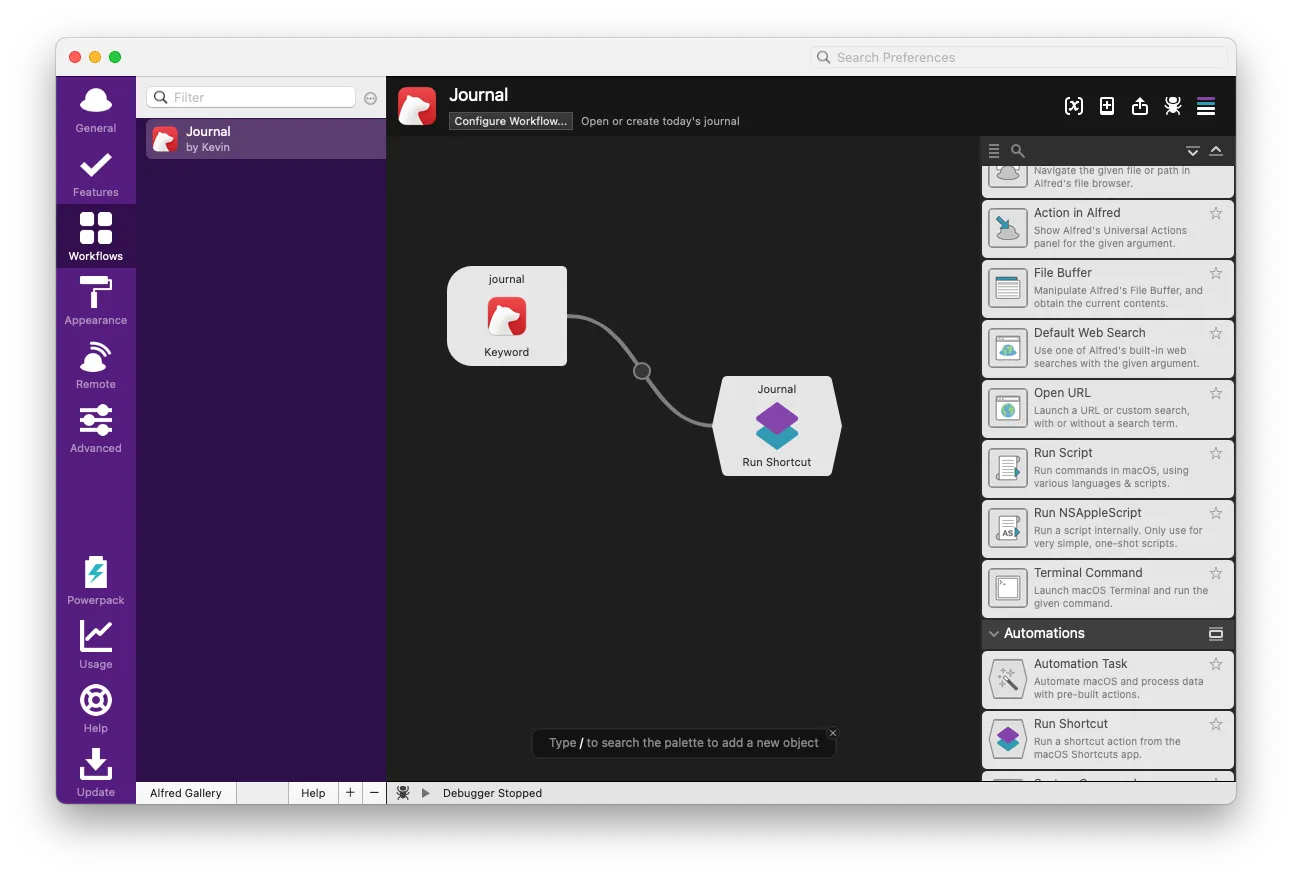The height and width of the screenshot is (878, 1292).
Task: Expand all palette sections
Action: (x=1193, y=151)
